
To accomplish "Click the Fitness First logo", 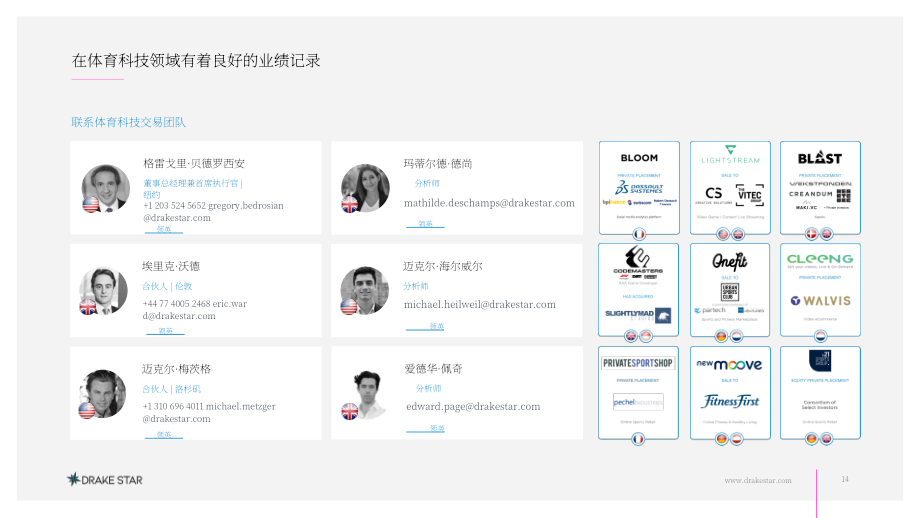I will coord(730,401).
